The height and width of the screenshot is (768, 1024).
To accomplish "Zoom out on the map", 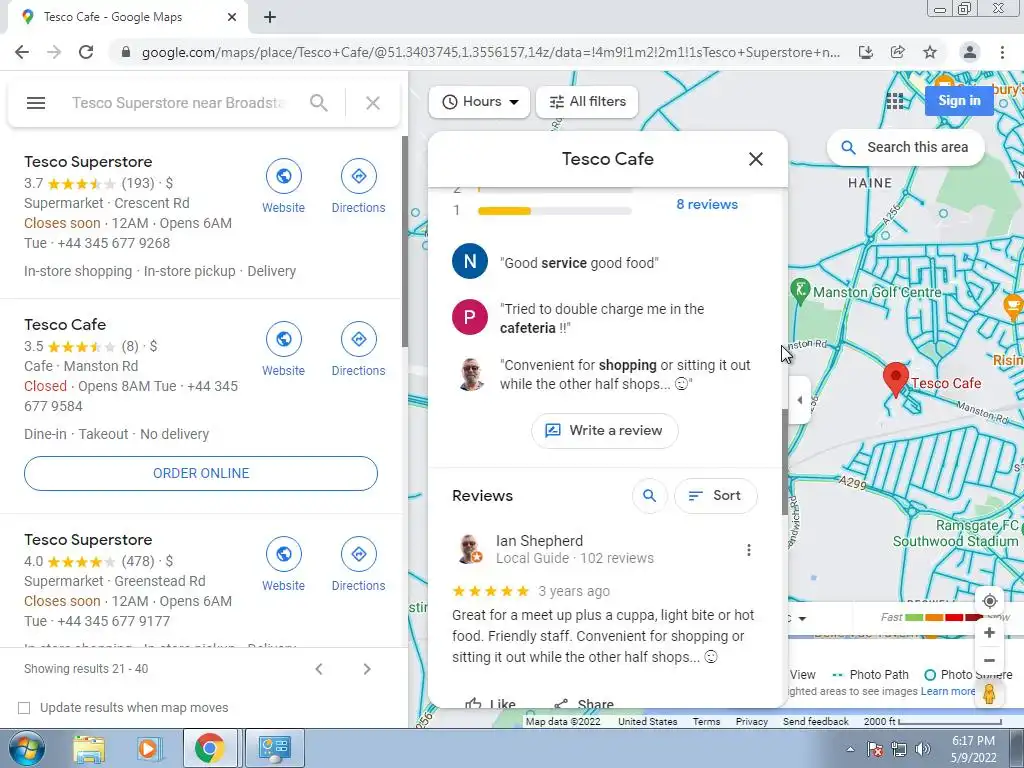I will (989, 660).
